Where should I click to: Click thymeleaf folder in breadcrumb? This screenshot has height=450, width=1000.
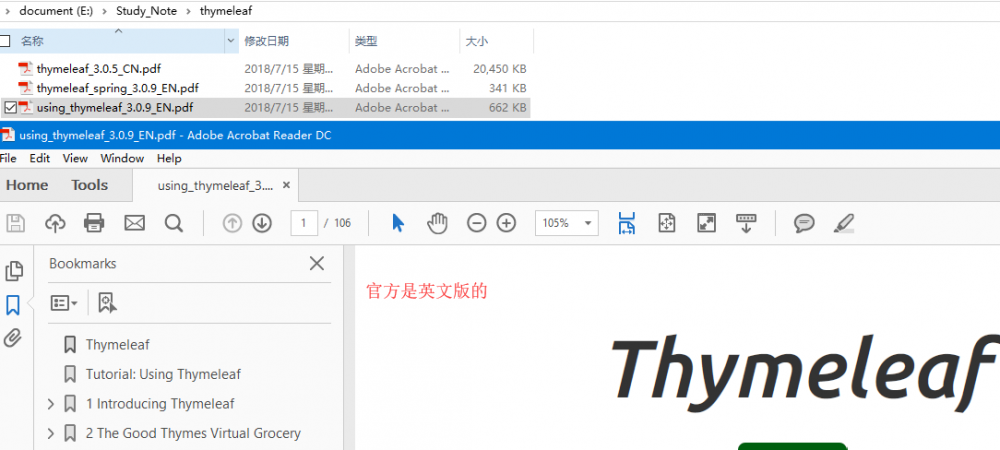click(x=226, y=11)
